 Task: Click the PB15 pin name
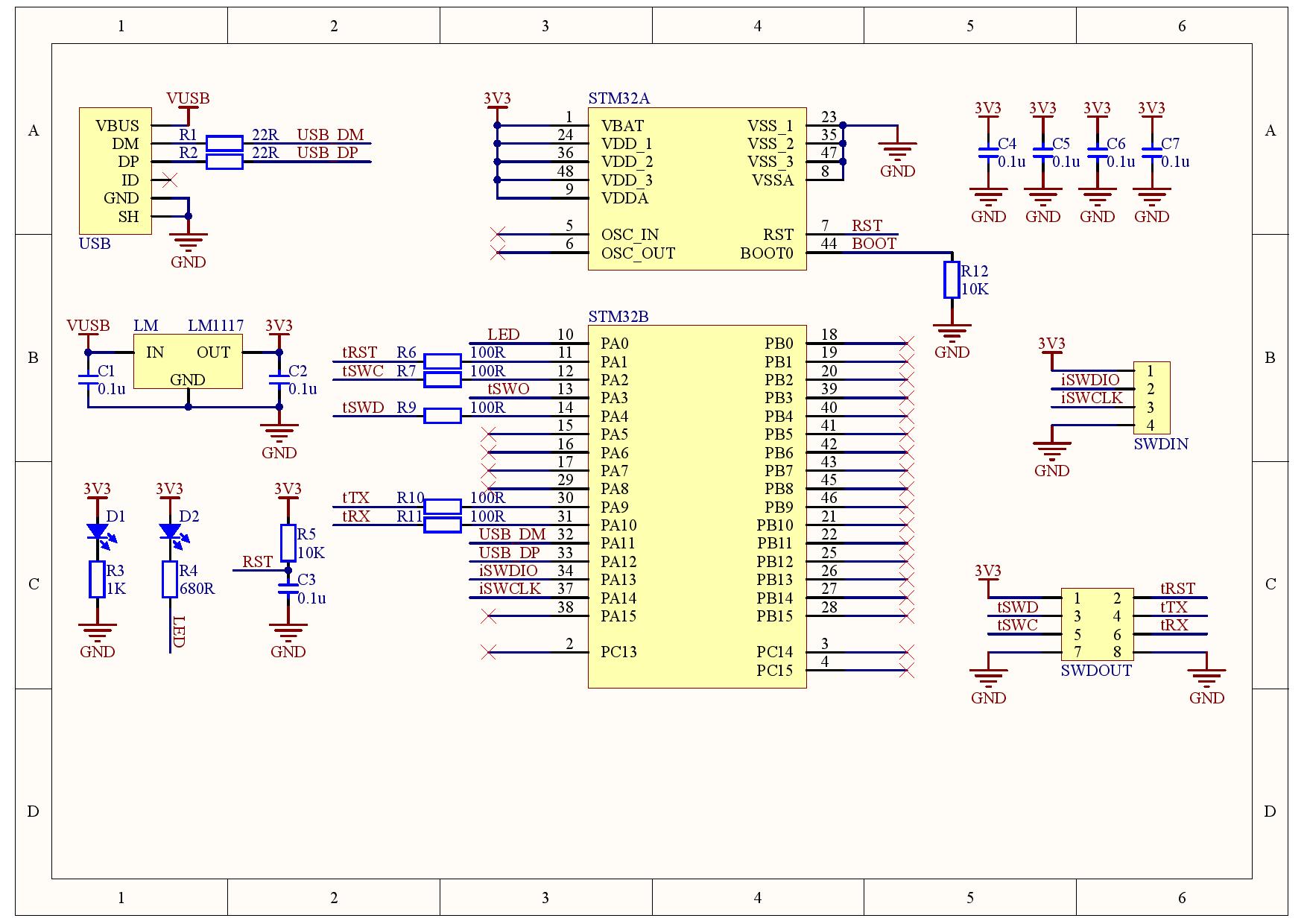[x=775, y=616]
